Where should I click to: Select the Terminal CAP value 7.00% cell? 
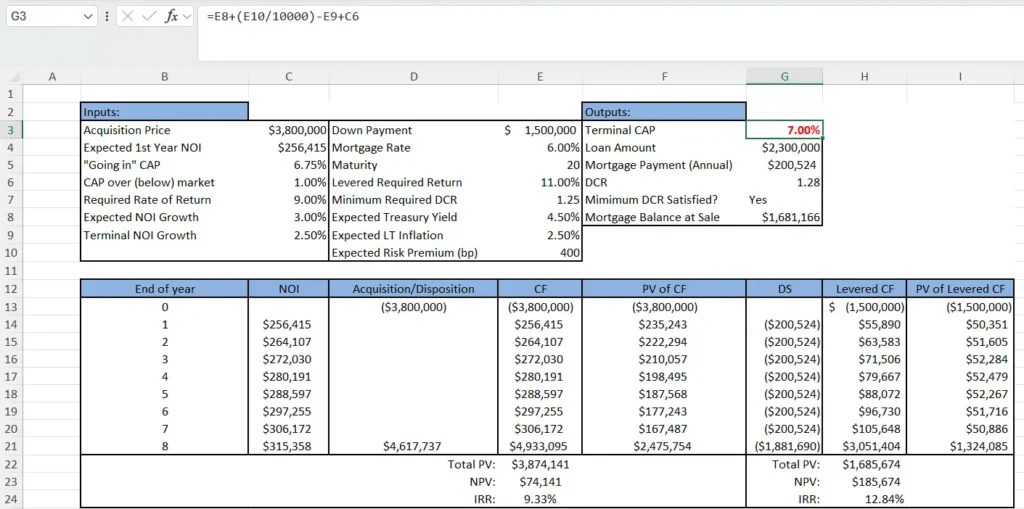(784, 130)
